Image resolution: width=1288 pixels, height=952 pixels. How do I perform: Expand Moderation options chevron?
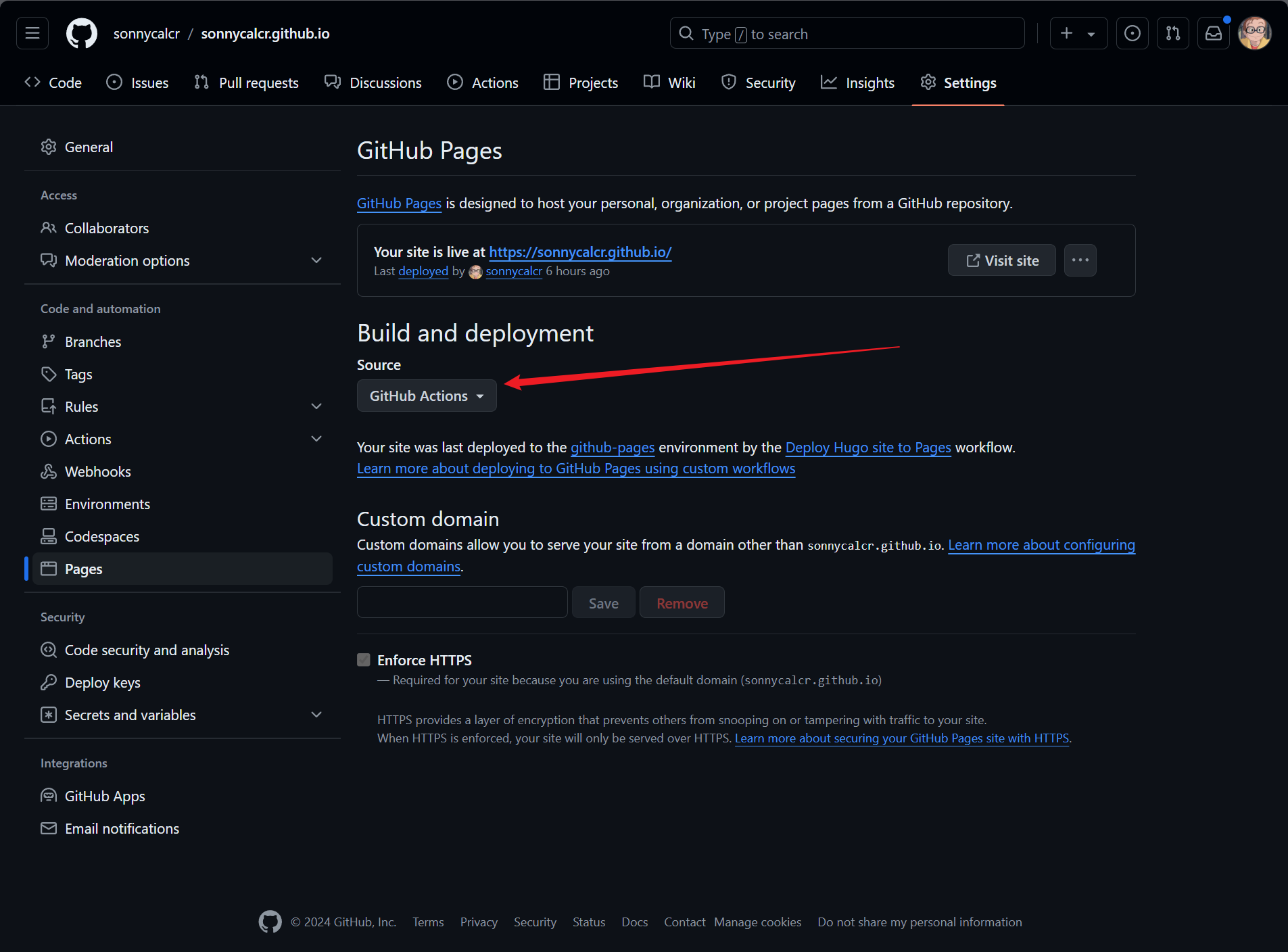[316, 260]
